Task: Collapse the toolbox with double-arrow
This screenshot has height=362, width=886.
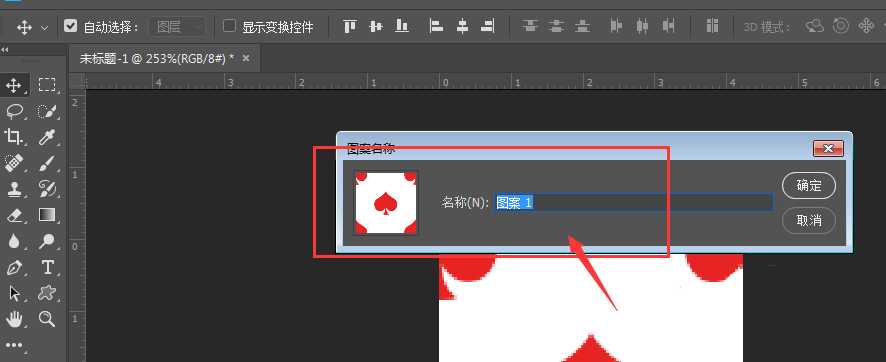Action: tap(5, 50)
